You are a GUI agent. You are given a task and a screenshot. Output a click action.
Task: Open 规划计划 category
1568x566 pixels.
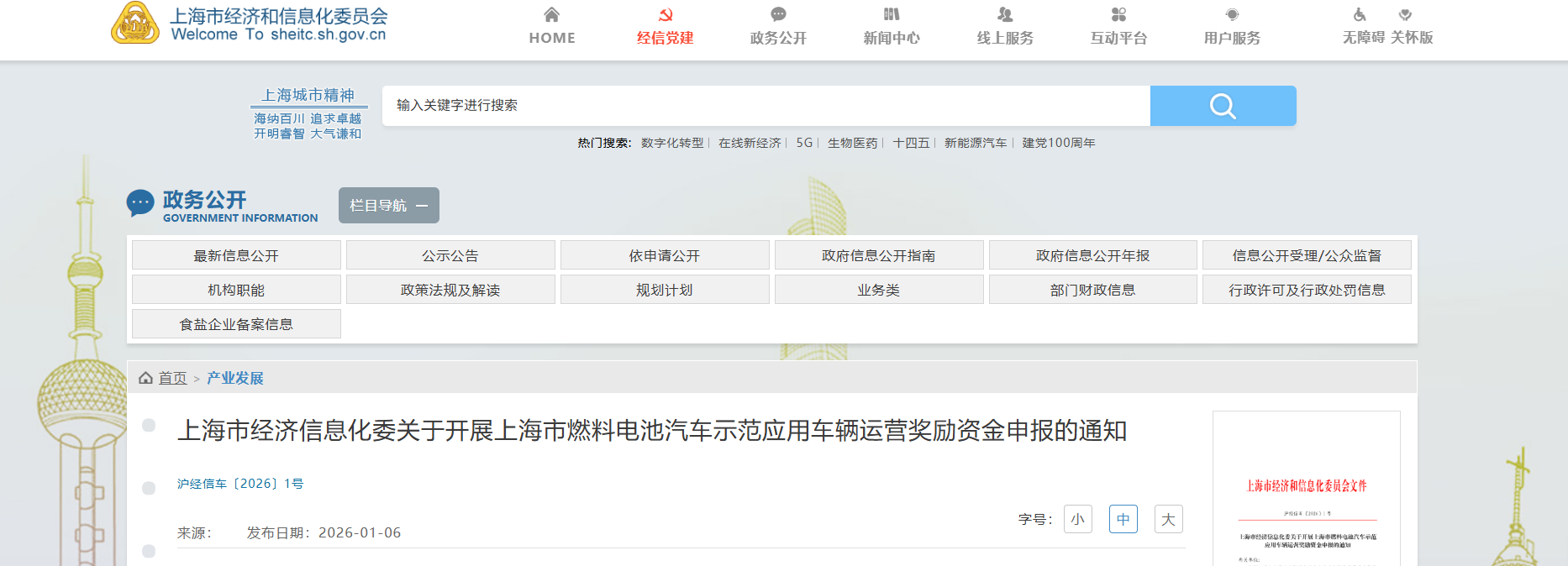click(665, 290)
